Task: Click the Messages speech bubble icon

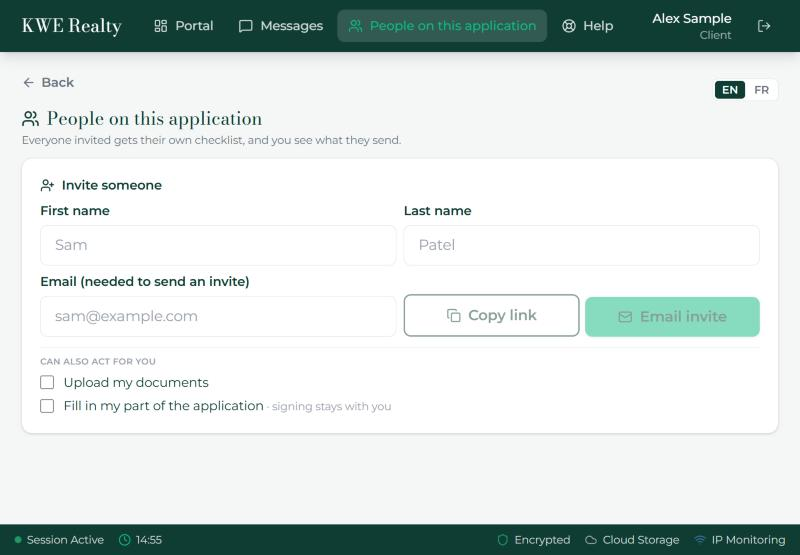Action: [x=245, y=26]
